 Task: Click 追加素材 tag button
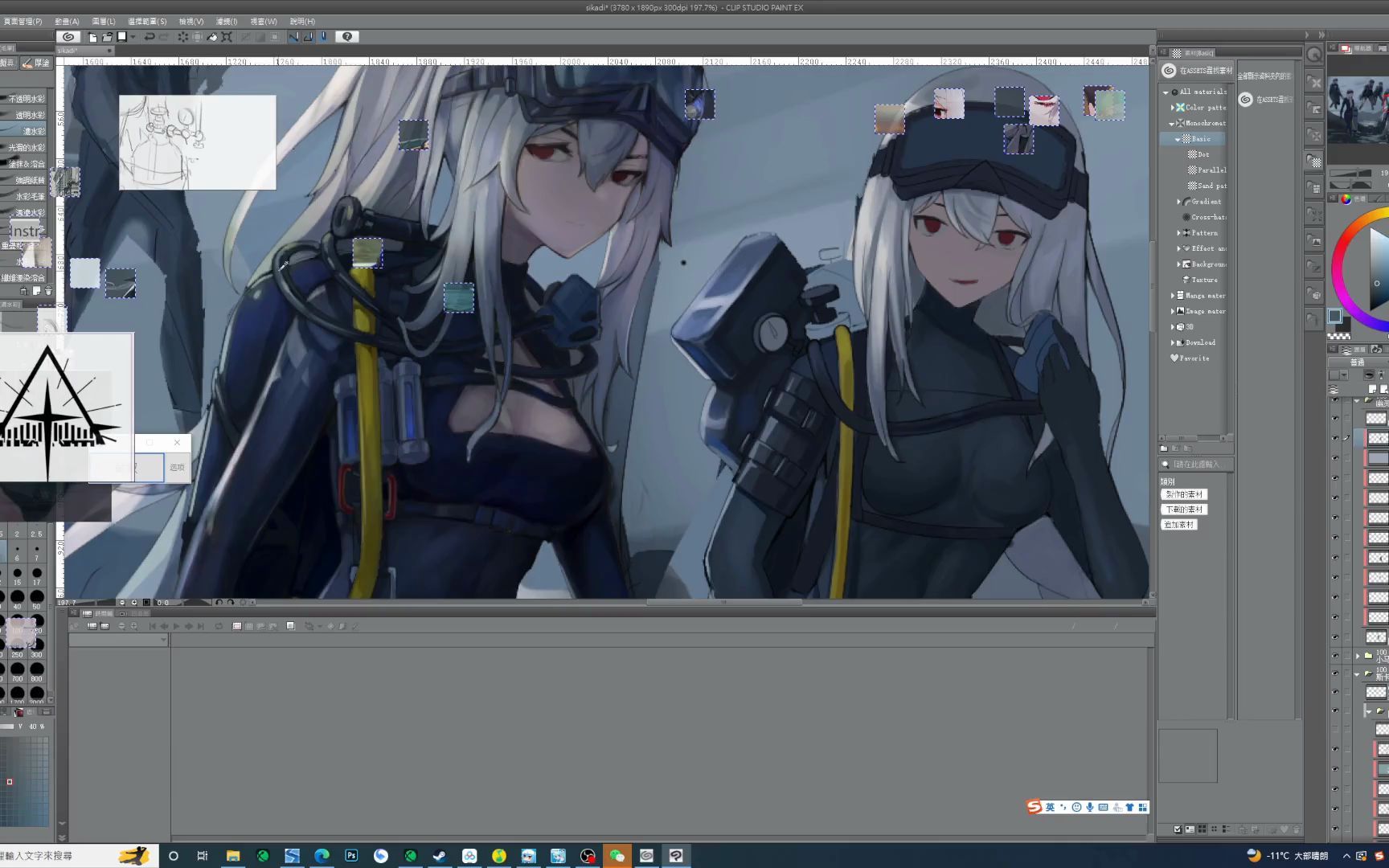coord(1179,525)
